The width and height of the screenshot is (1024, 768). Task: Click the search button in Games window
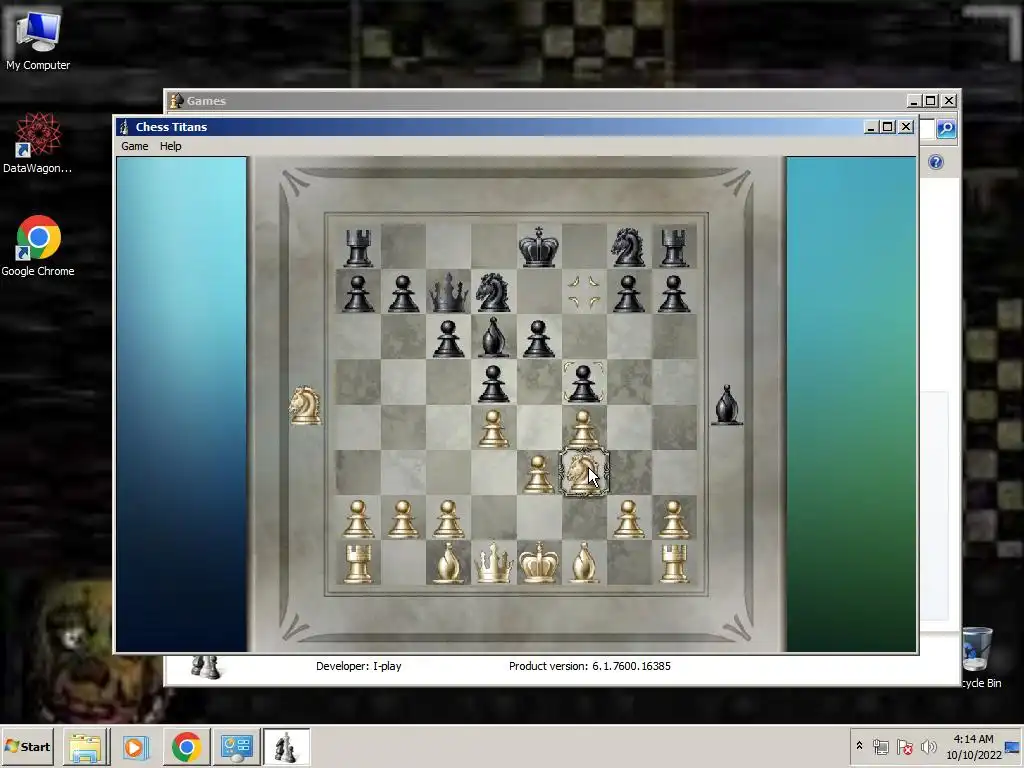point(946,129)
